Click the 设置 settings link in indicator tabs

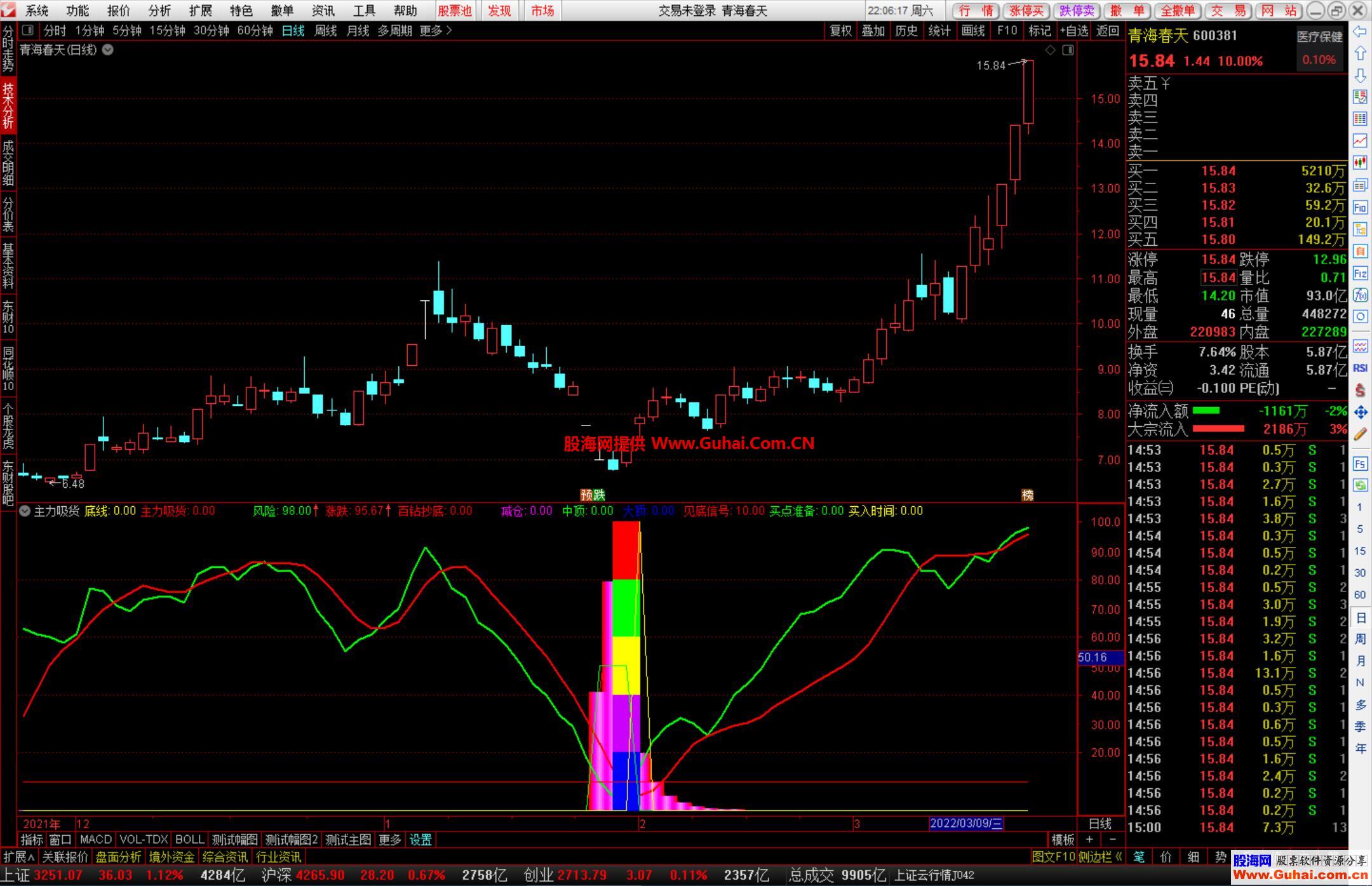click(420, 840)
